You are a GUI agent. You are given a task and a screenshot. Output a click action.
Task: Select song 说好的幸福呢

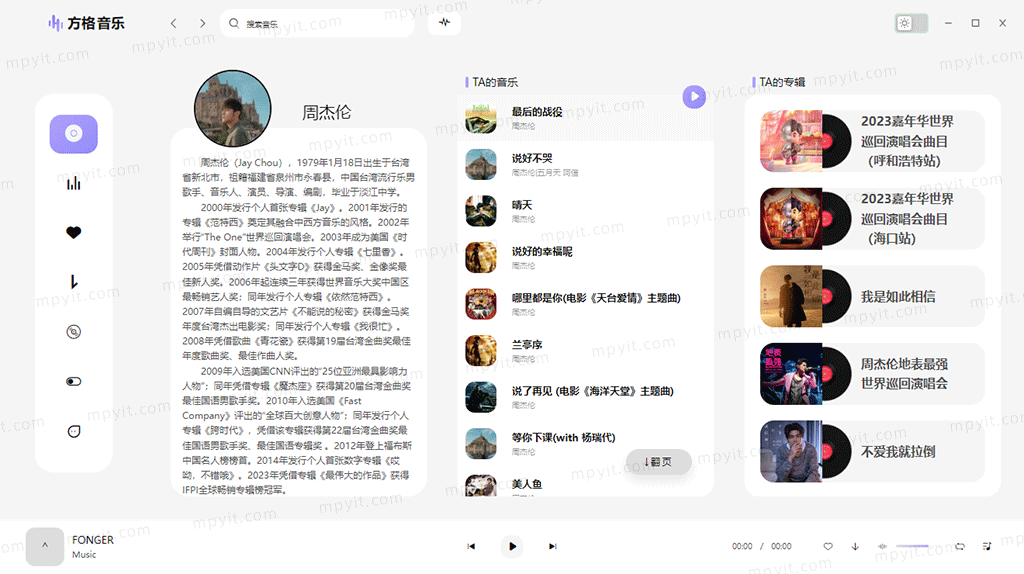click(586, 258)
